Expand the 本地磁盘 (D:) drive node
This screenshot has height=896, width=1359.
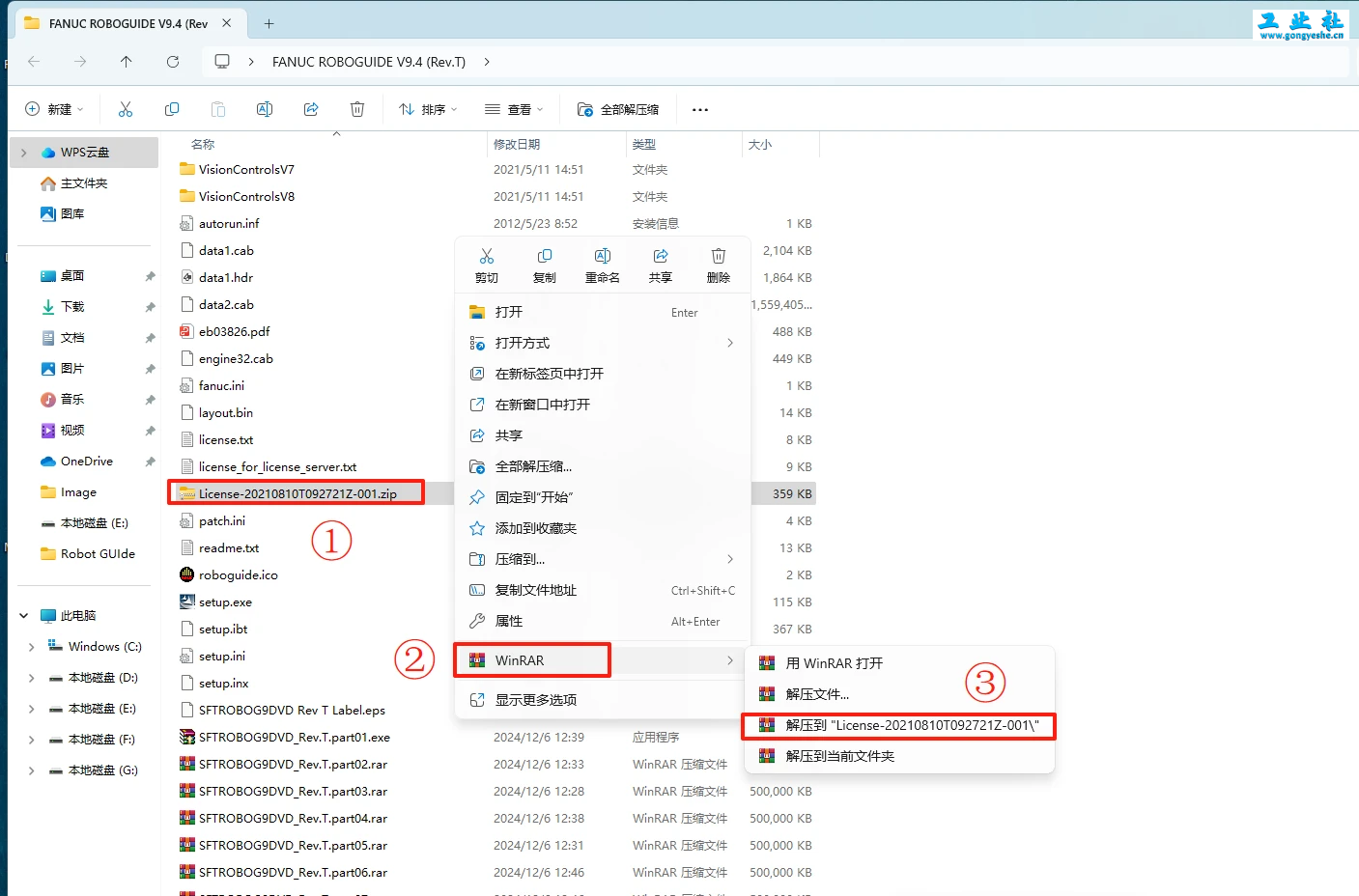32,678
